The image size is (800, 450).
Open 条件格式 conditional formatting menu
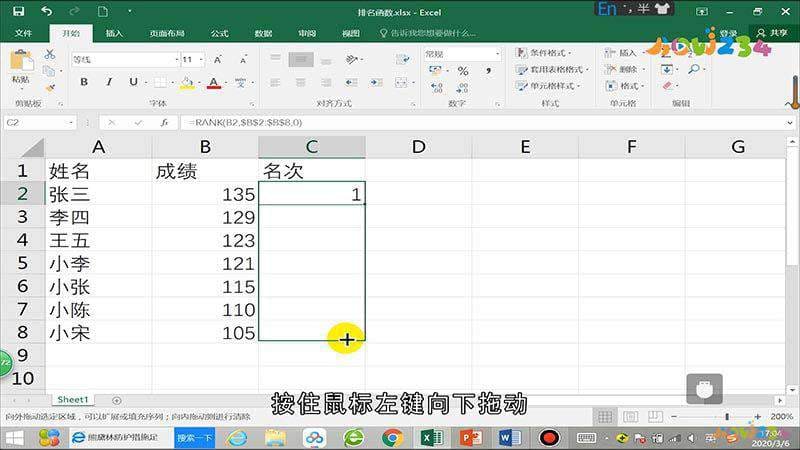543,53
